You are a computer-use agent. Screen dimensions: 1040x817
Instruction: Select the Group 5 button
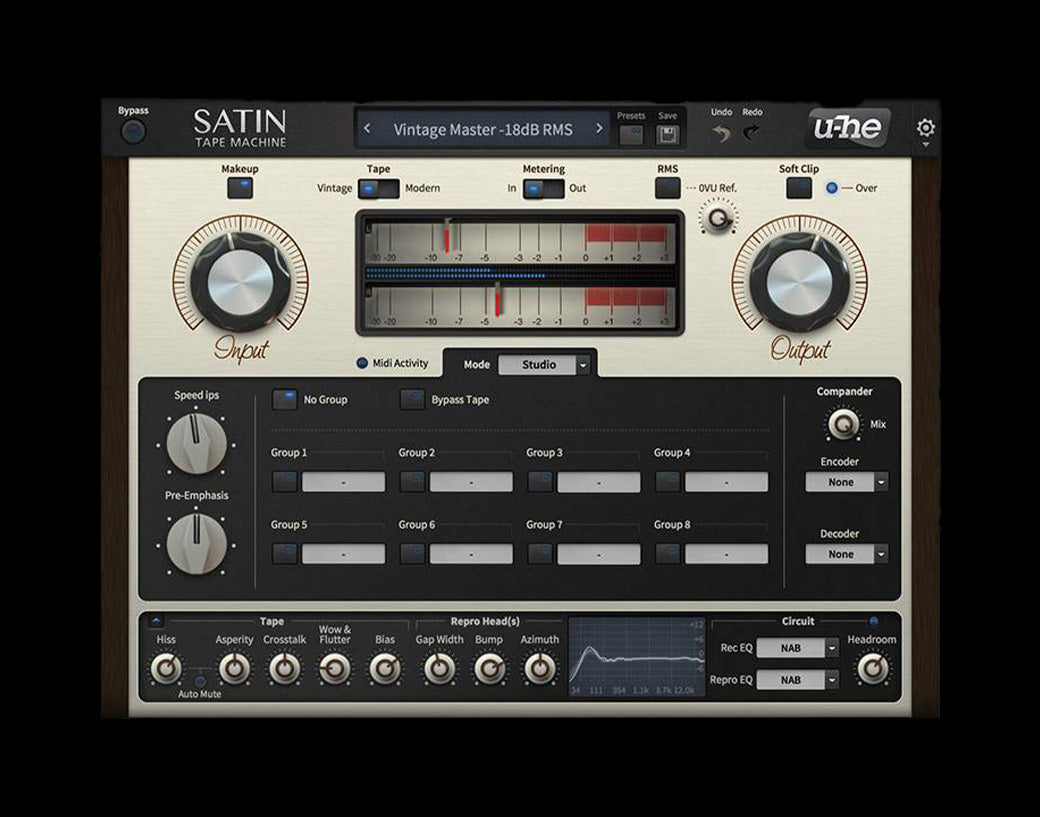tap(285, 554)
